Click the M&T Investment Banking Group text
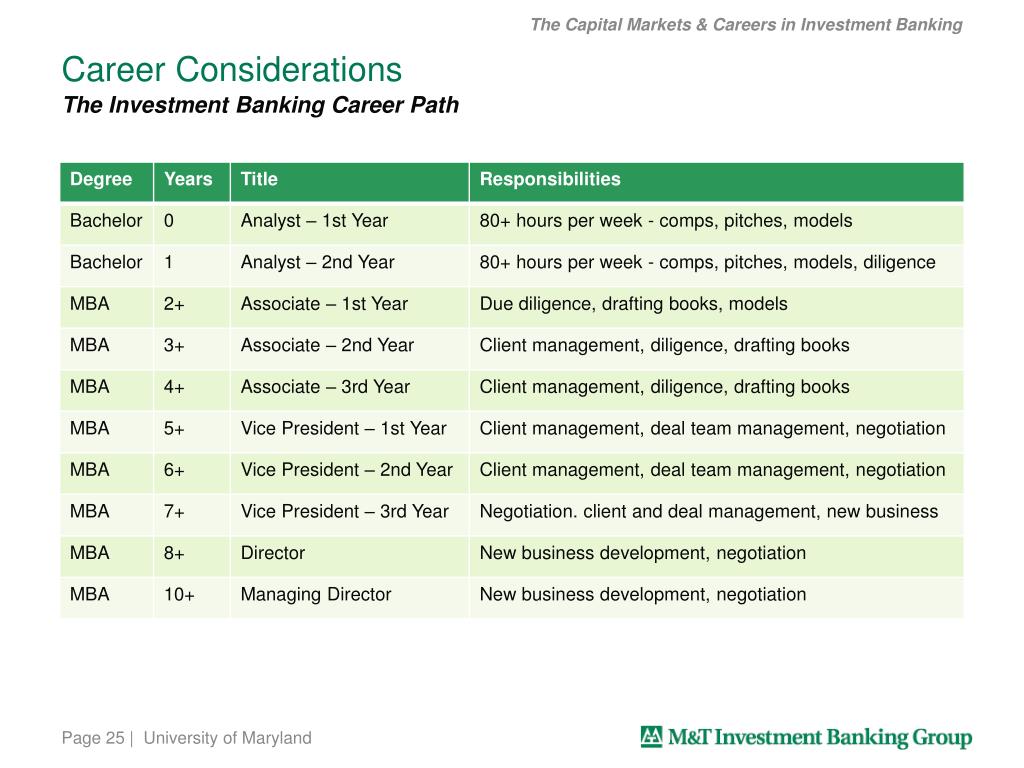This screenshot has width=1024, height=768. [x=820, y=737]
